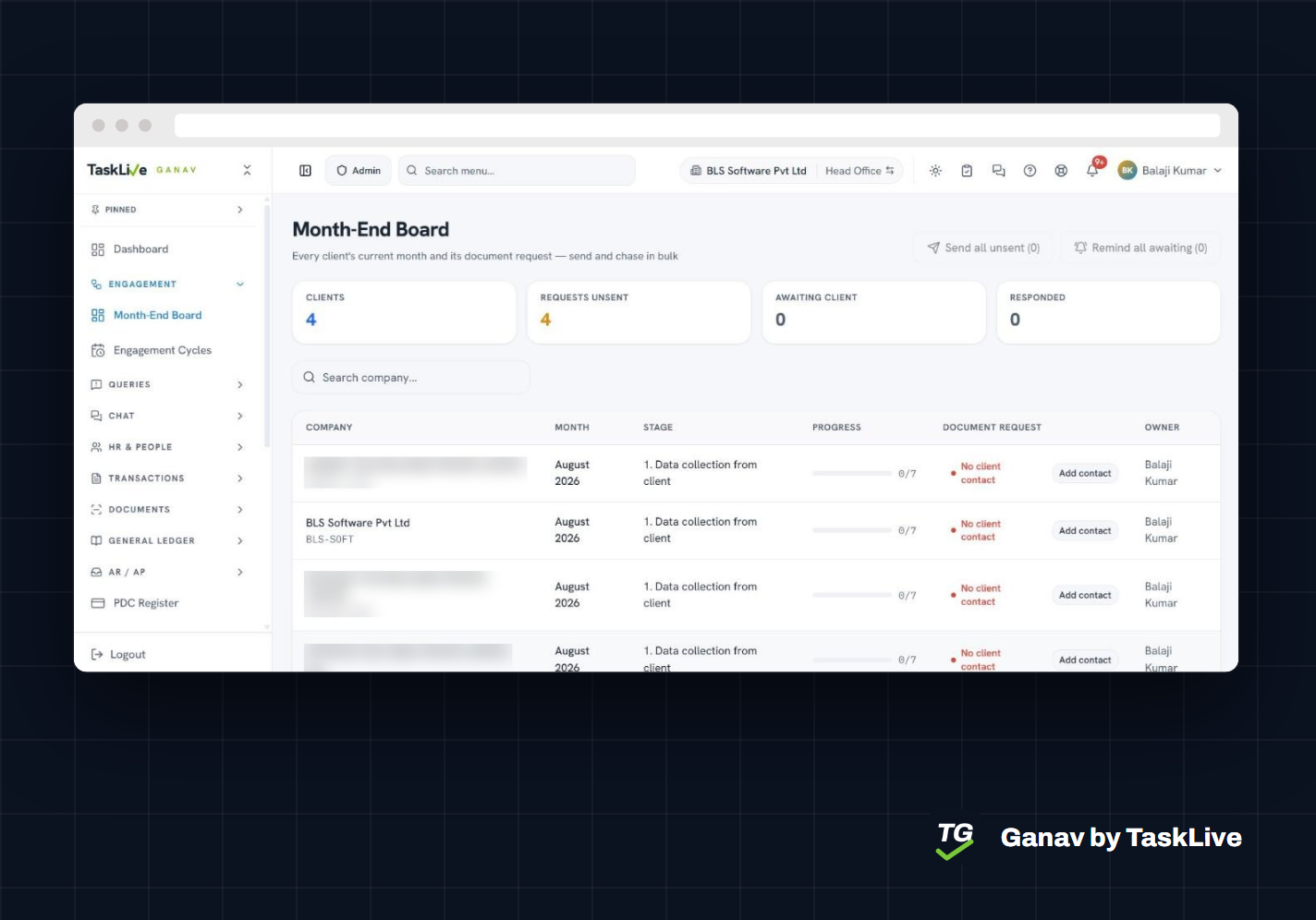Image resolution: width=1316 pixels, height=920 pixels.
Task: Click the question mark help icon
Action: (1030, 171)
